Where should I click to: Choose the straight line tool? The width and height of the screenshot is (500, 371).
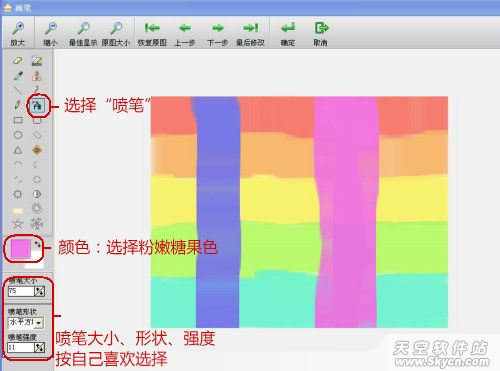pos(18,90)
